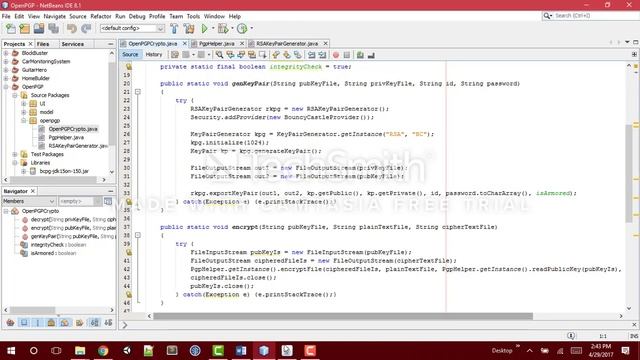Image resolution: width=640 pixels, height=360 pixels.
Task: Click the New Project toolbar icon
Action: tap(25, 29)
